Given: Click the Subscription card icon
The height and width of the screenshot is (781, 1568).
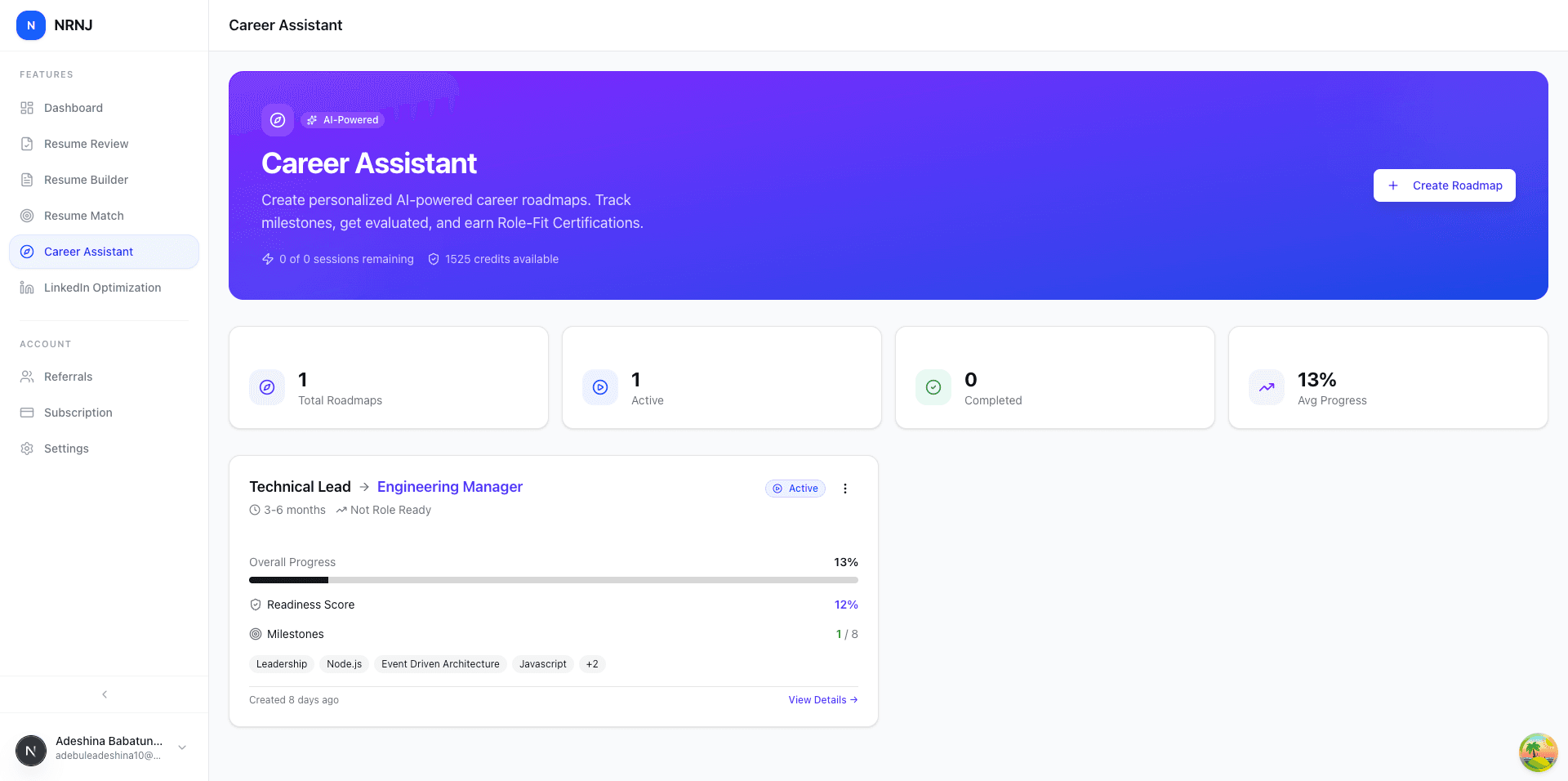Looking at the screenshot, I should 27,412.
